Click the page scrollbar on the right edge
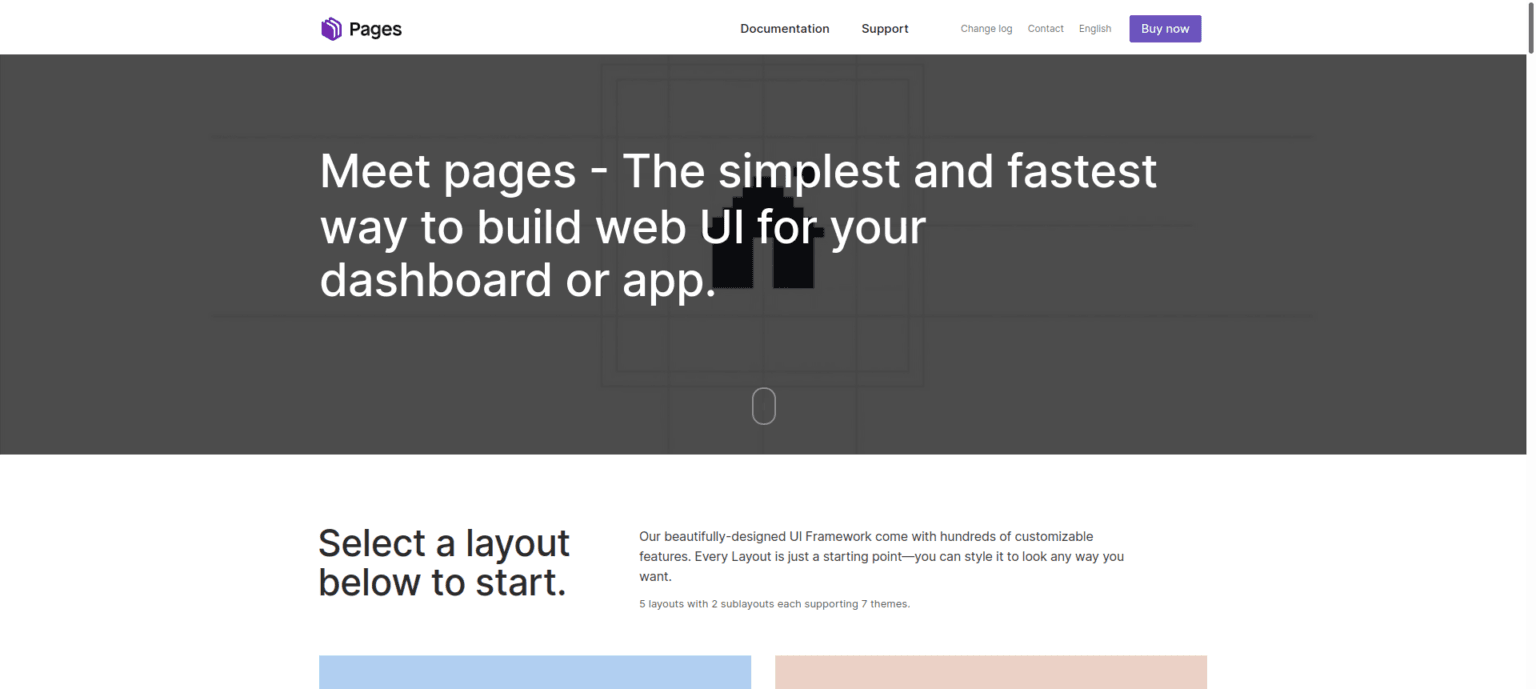The image size is (1536, 689). (x=1531, y=30)
